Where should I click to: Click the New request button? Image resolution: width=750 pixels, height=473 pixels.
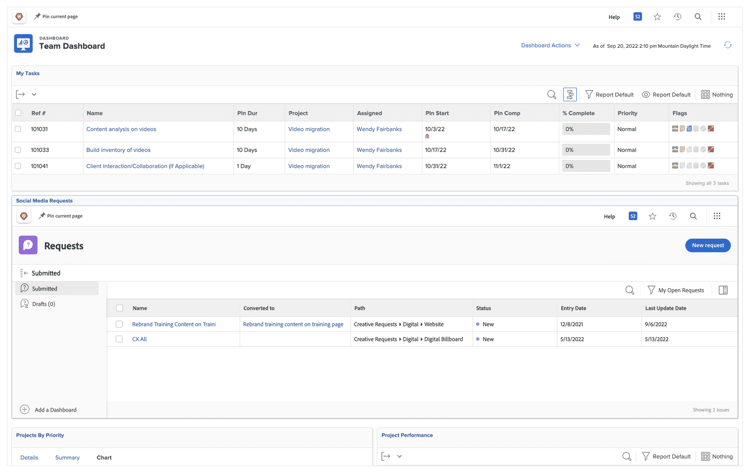point(707,245)
